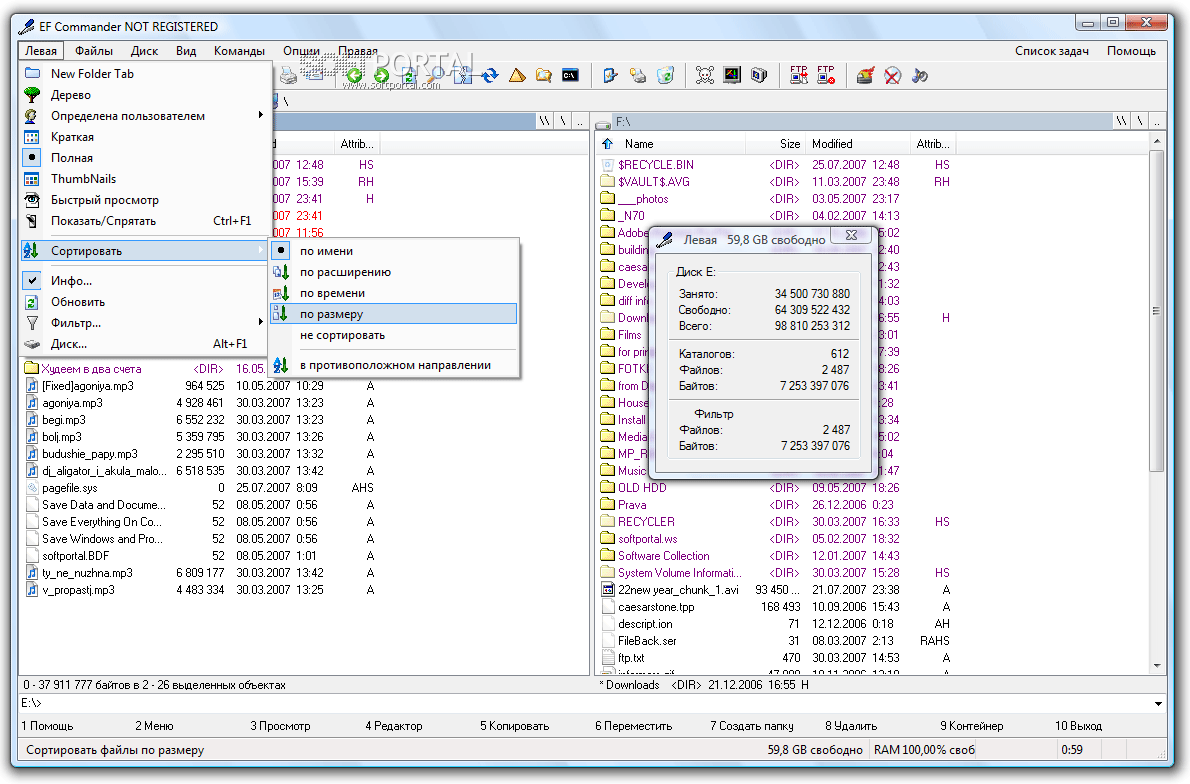1190x784 pixels.
Task: Click the FTP connect toolbar icon
Action: tap(798, 75)
